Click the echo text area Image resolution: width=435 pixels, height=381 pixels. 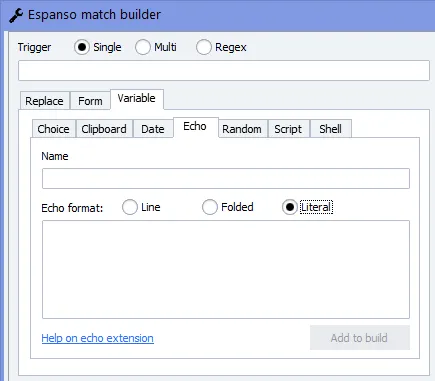[226, 269]
